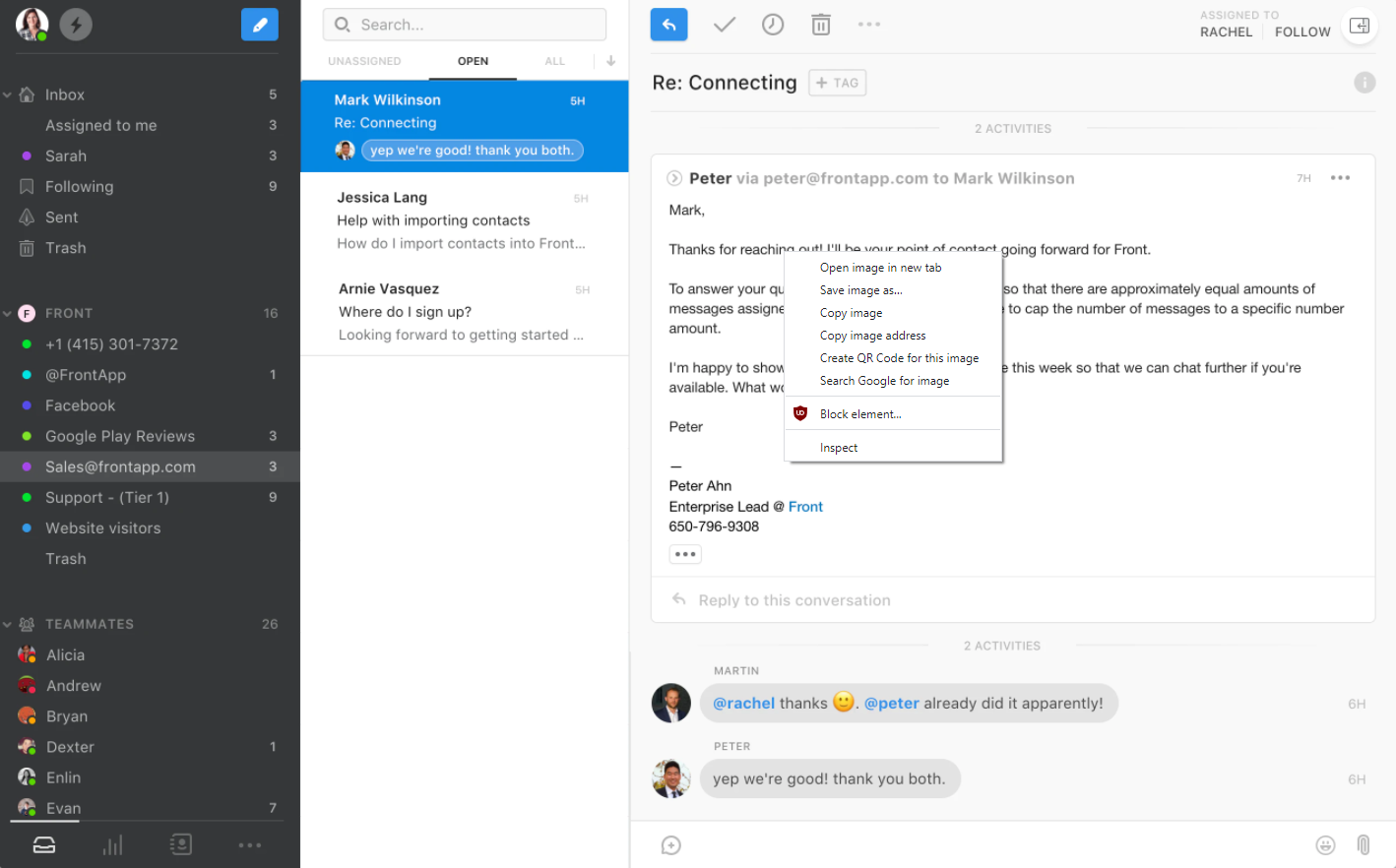Choose 'Inspect' in the context menu
The image size is (1396, 868).
coord(839,448)
